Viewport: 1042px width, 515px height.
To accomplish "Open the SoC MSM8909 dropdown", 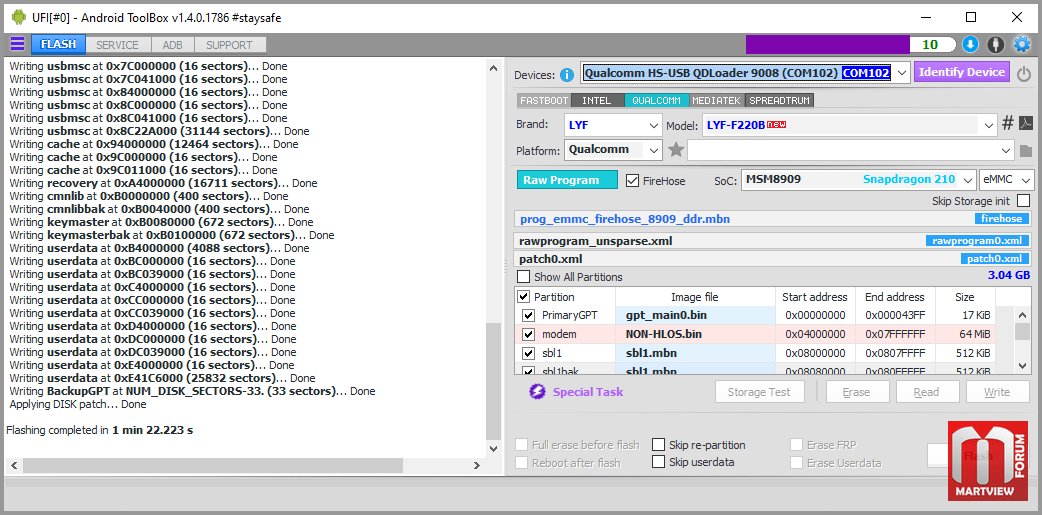I will click(x=967, y=179).
